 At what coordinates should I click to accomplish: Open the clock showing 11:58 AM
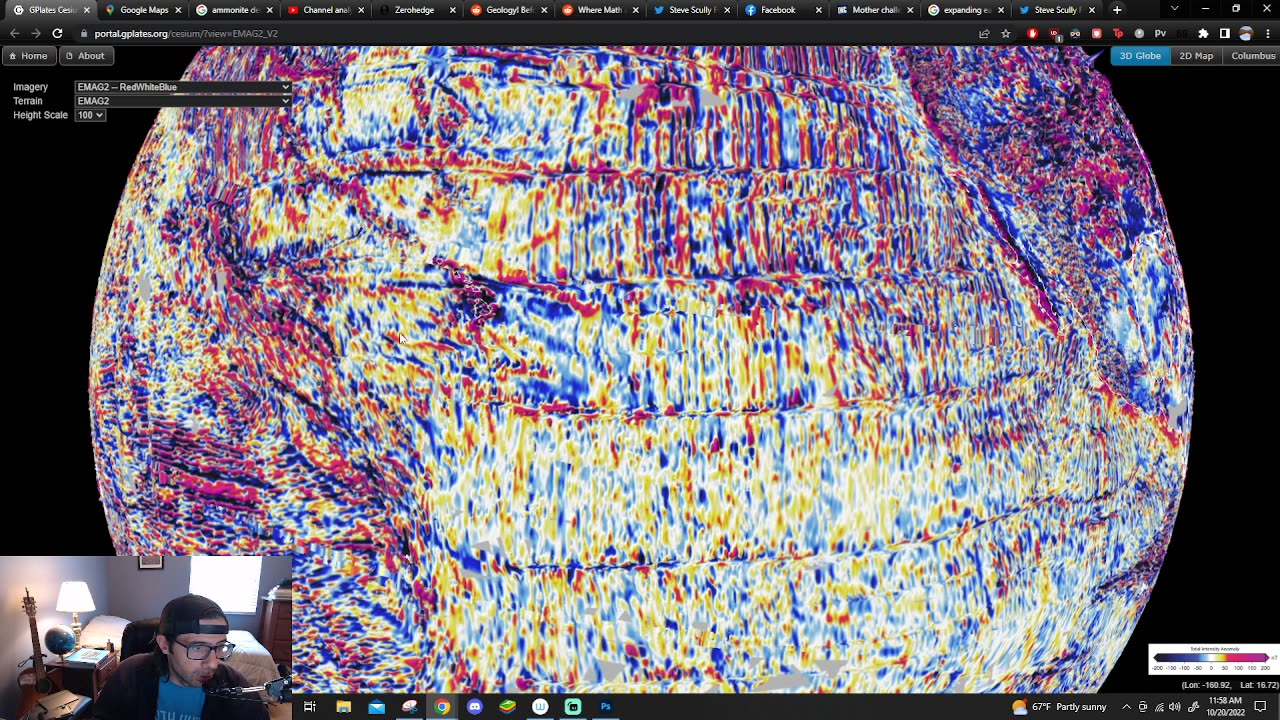[1223, 707]
